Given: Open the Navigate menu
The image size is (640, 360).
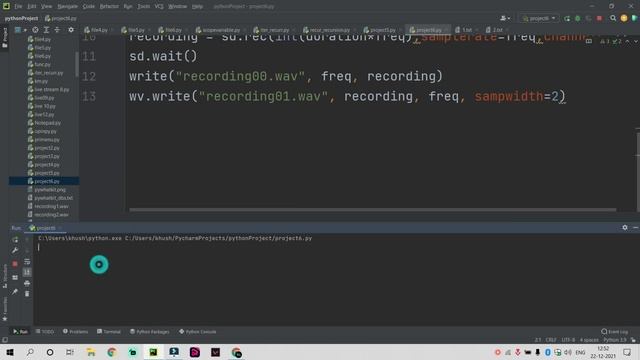Looking at the screenshot, I should 67,7.
